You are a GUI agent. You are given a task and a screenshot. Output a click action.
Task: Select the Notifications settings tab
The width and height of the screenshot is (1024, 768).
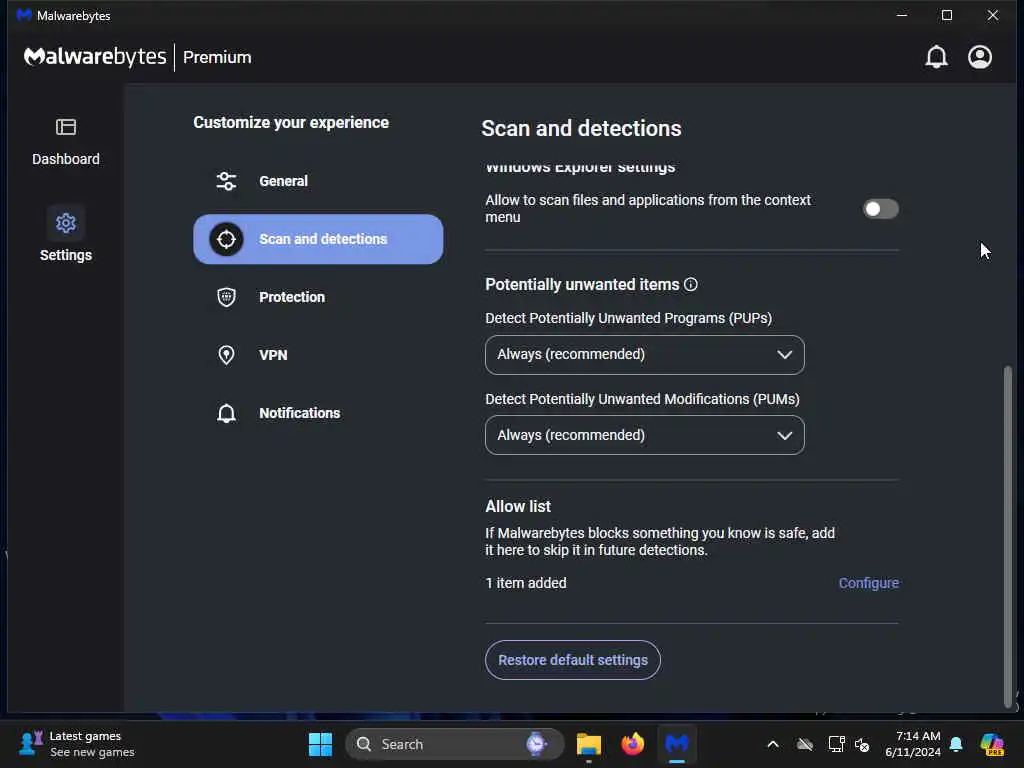tap(318, 413)
